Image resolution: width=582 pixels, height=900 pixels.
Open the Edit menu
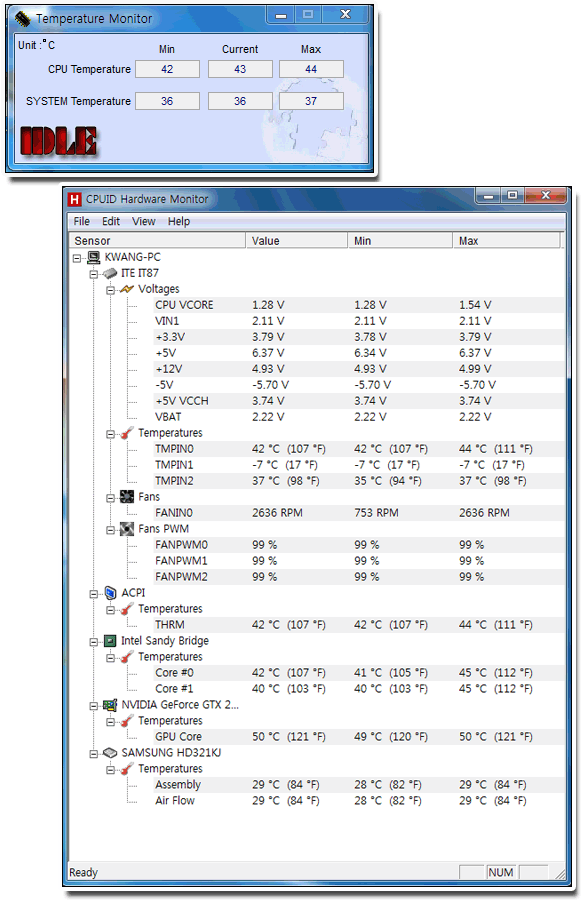[x=111, y=222]
